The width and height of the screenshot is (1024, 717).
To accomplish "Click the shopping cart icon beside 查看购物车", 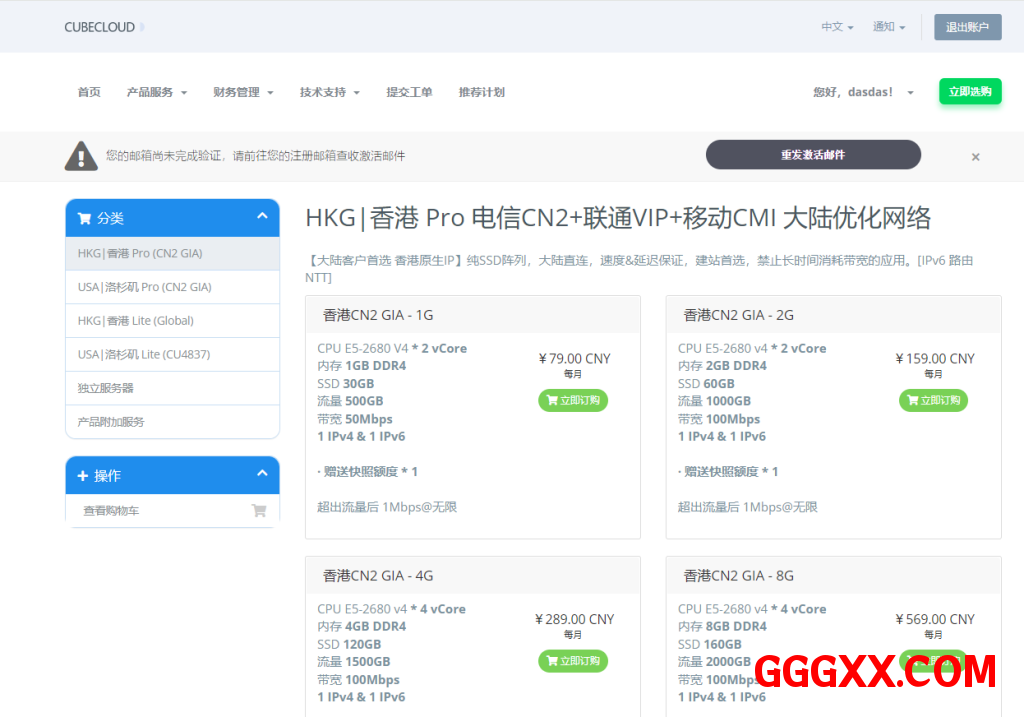I will (x=259, y=511).
